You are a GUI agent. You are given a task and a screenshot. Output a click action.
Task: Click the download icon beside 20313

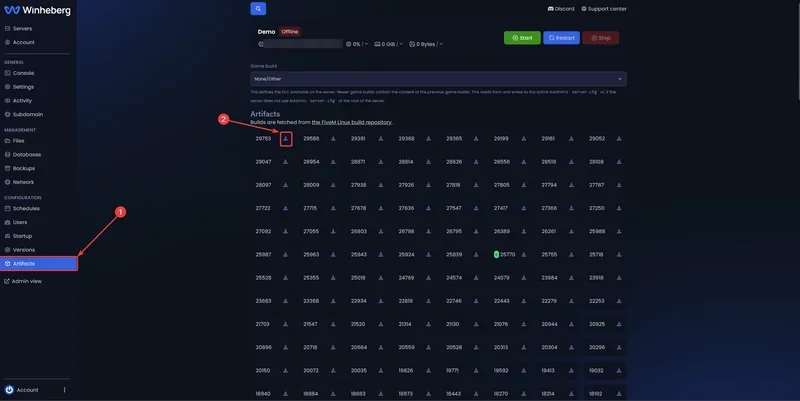(523, 347)
